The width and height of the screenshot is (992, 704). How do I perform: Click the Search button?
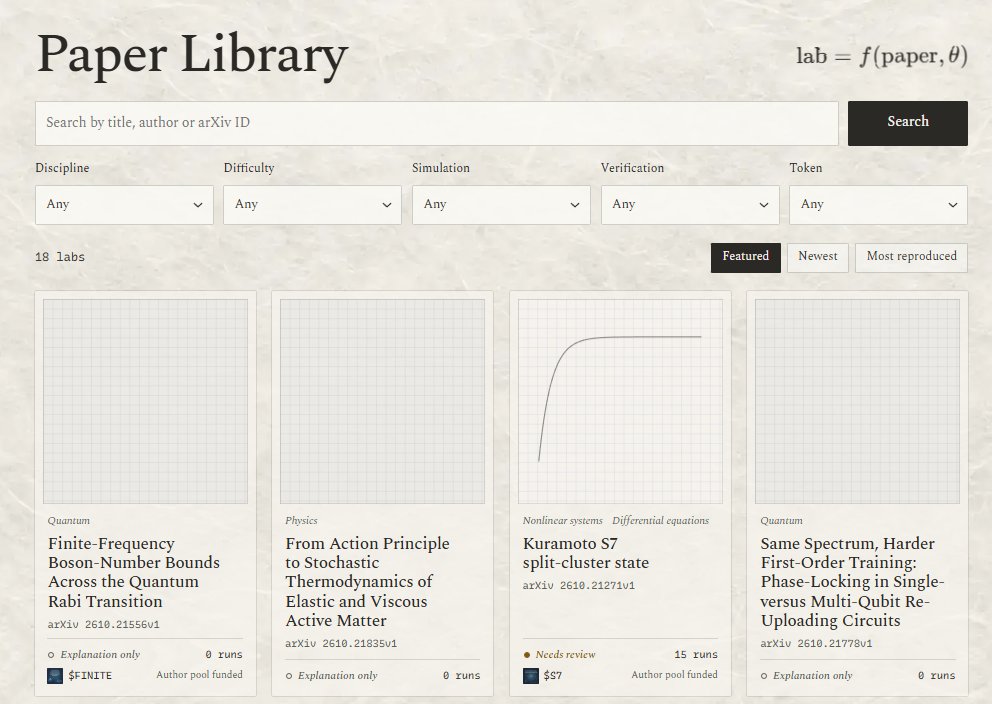click(x=908, y=123)
